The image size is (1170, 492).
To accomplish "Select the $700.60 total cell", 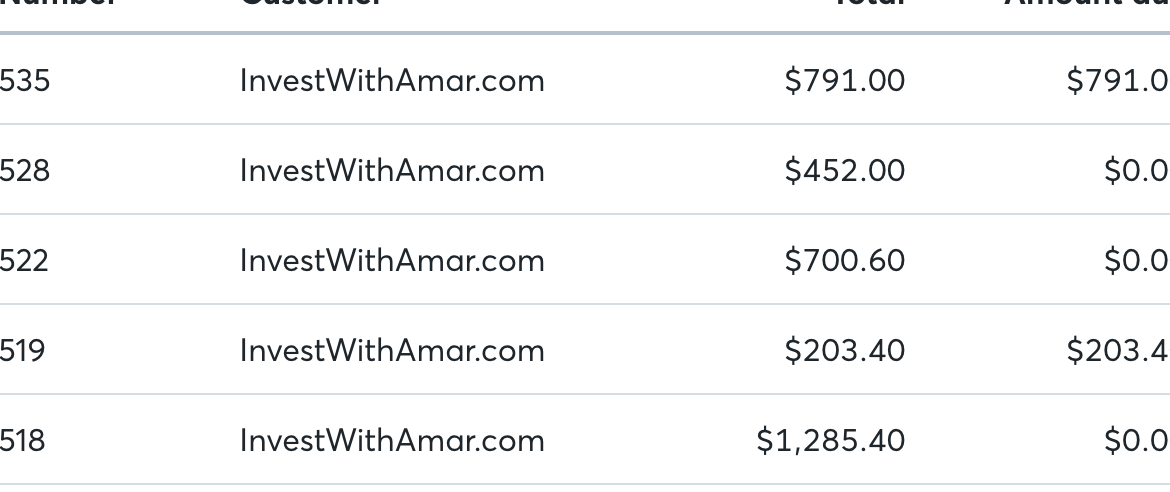I will tap(845, 261).
